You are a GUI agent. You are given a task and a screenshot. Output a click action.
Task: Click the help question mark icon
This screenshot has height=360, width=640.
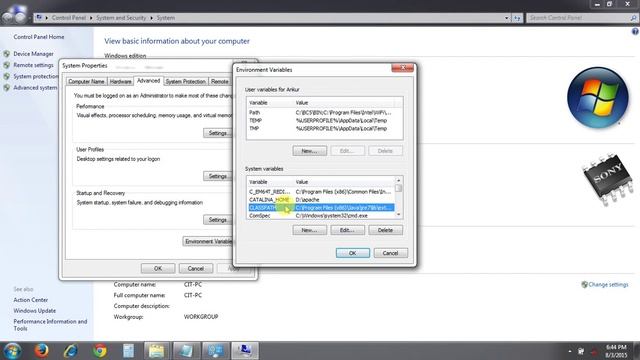coord(635,31)
